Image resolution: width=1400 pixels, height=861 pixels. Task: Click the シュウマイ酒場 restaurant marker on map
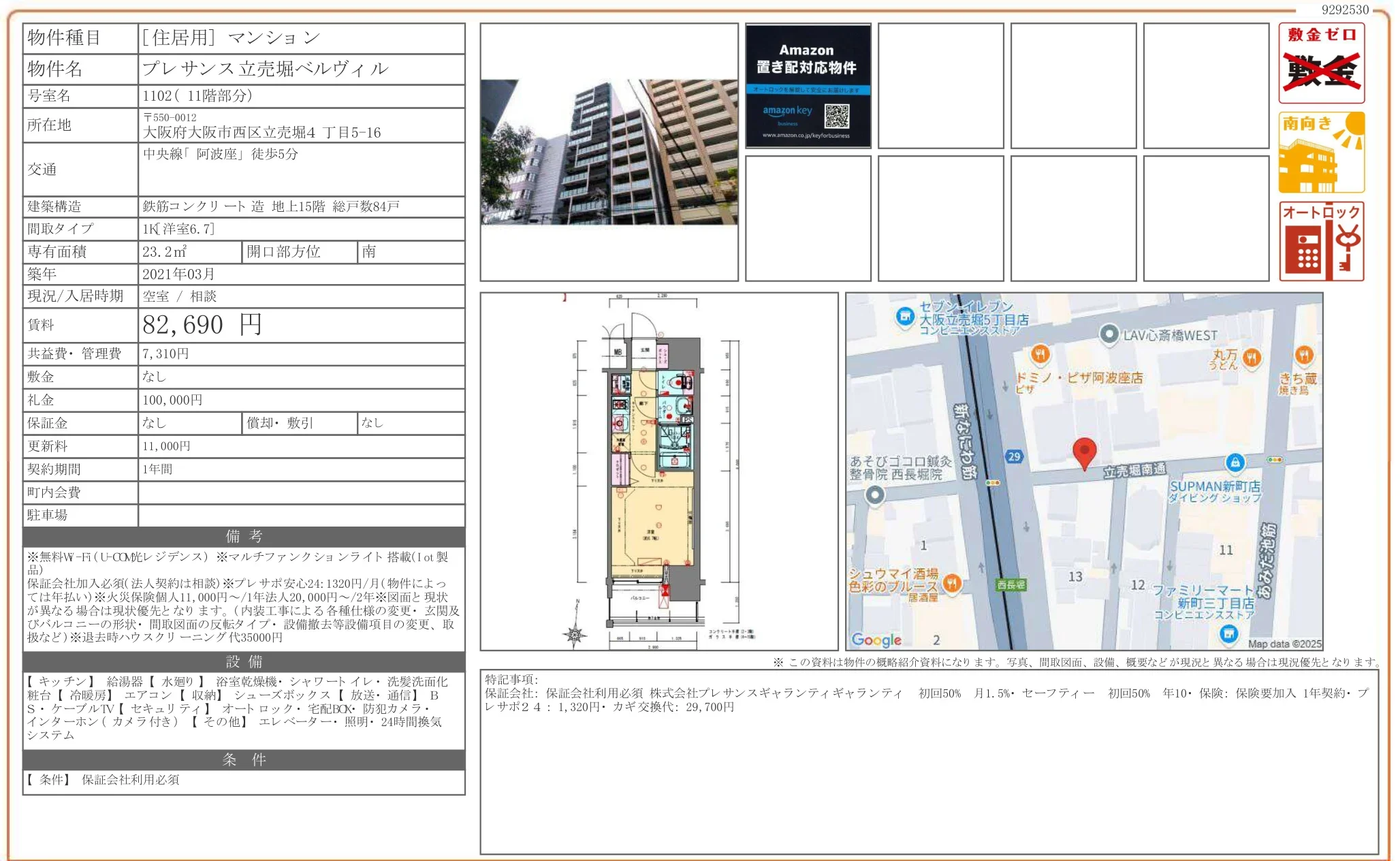pyautogui.click(x=952, y=582)
